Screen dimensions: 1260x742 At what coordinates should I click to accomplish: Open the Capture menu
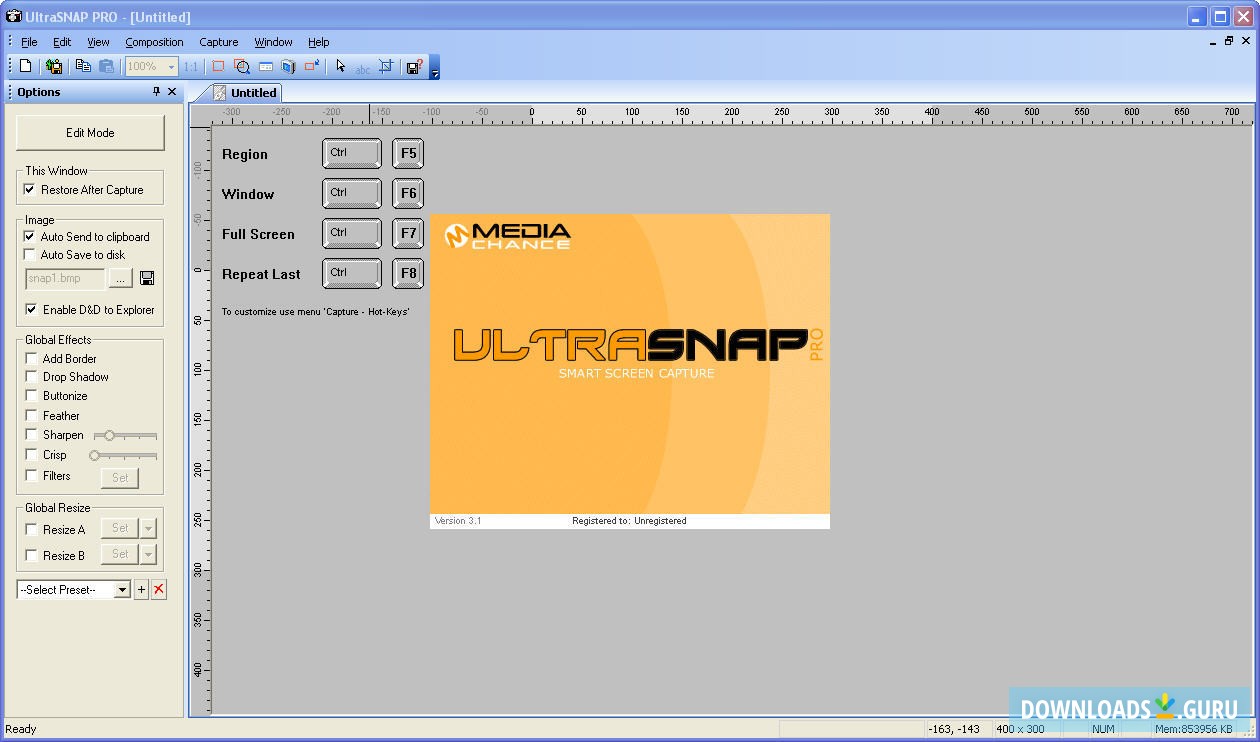pyautogui.click(x=218, y=42)
